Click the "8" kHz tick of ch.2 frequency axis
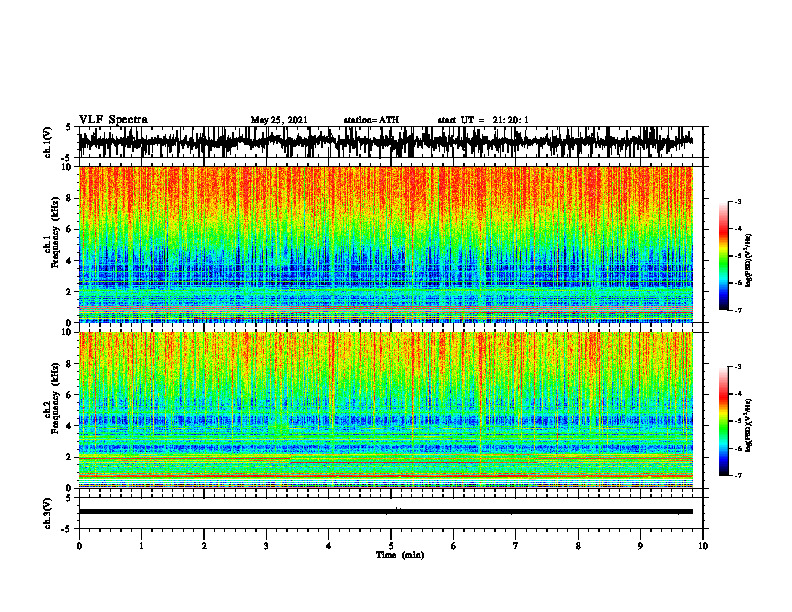792x612 pixels. pos(69,364)
